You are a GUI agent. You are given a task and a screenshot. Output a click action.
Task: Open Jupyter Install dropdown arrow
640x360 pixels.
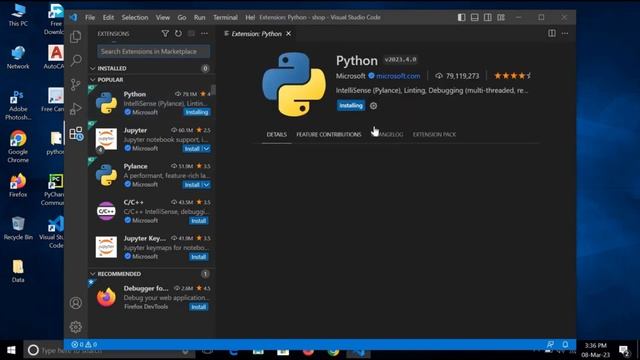click(207, 149)
